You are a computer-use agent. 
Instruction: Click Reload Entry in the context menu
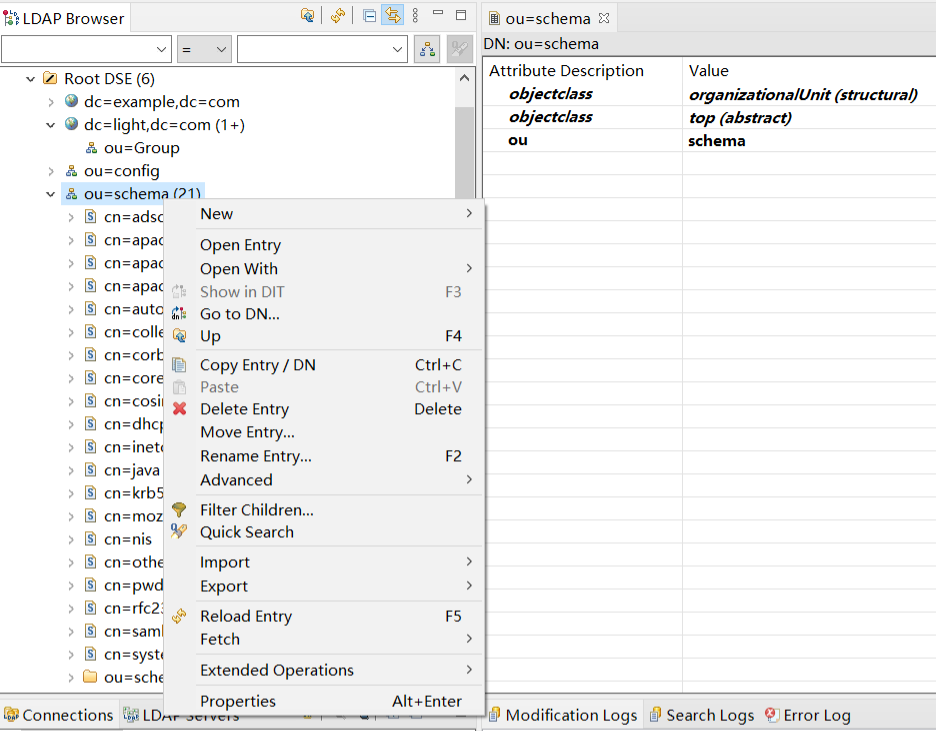(x=245, y=616)
